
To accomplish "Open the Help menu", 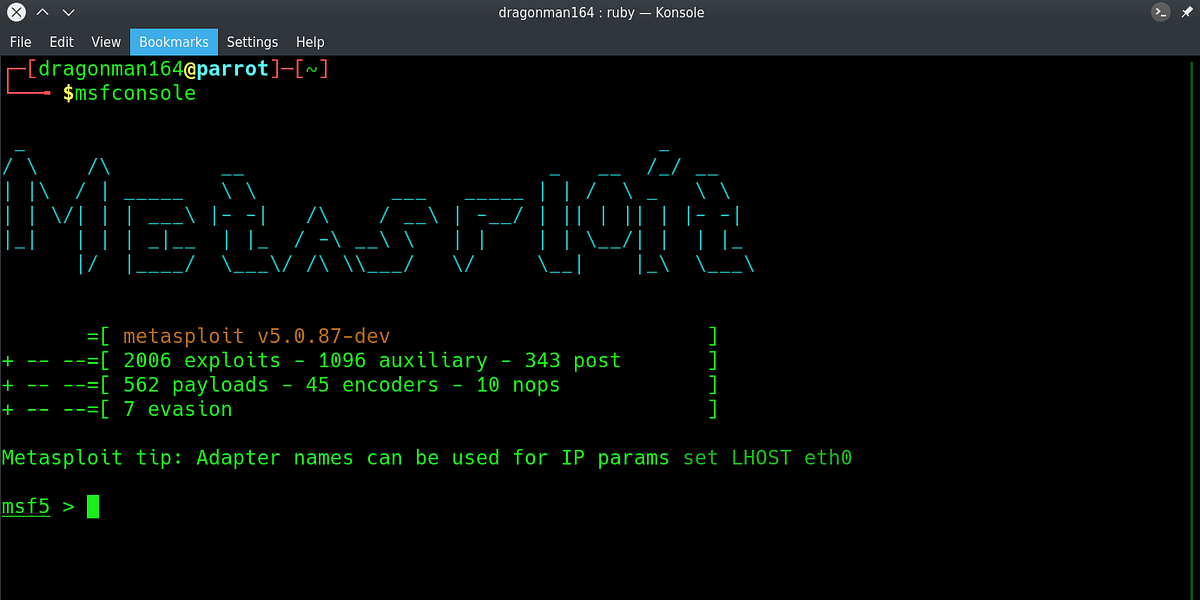I will (310, 42).
